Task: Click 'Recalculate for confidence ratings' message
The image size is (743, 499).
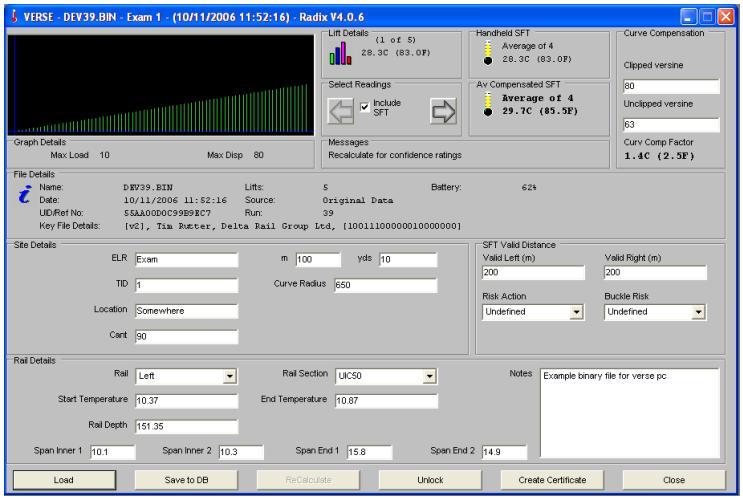Action: click(395, 155)
